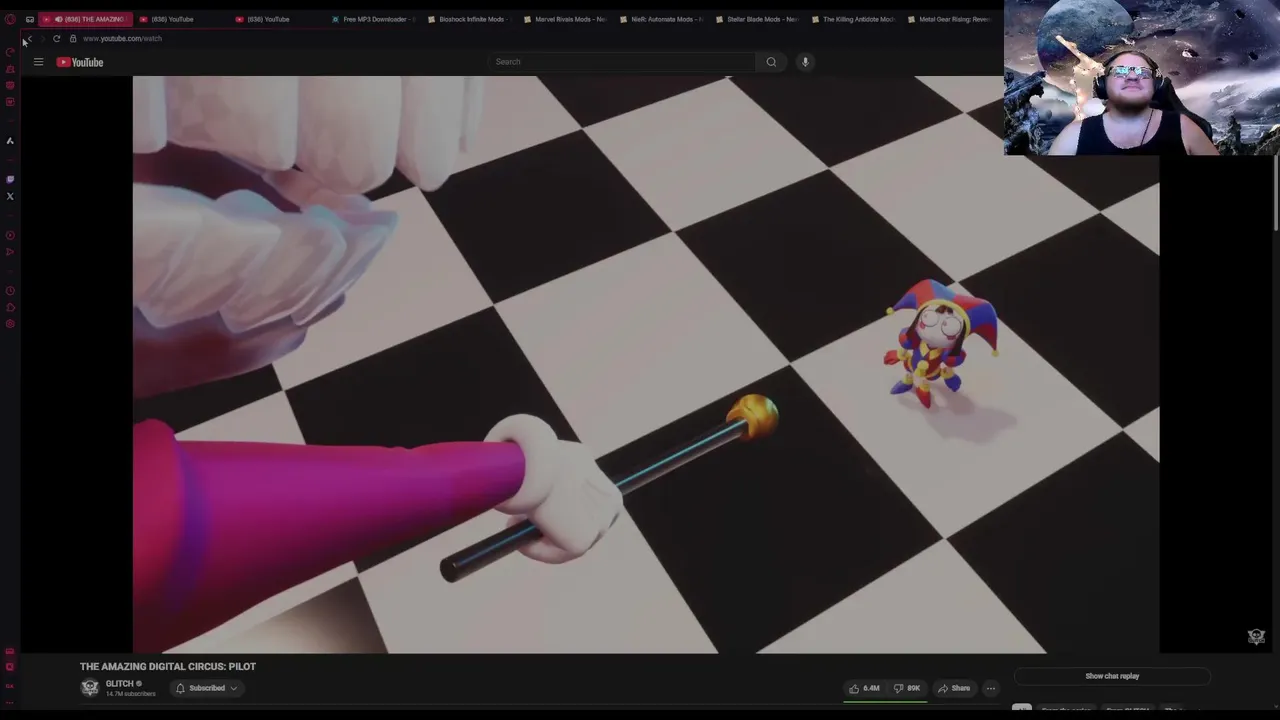Screen dimensions: 1280x720
Task: Click the channel watermark in video corner
Action: (1257, 636)
